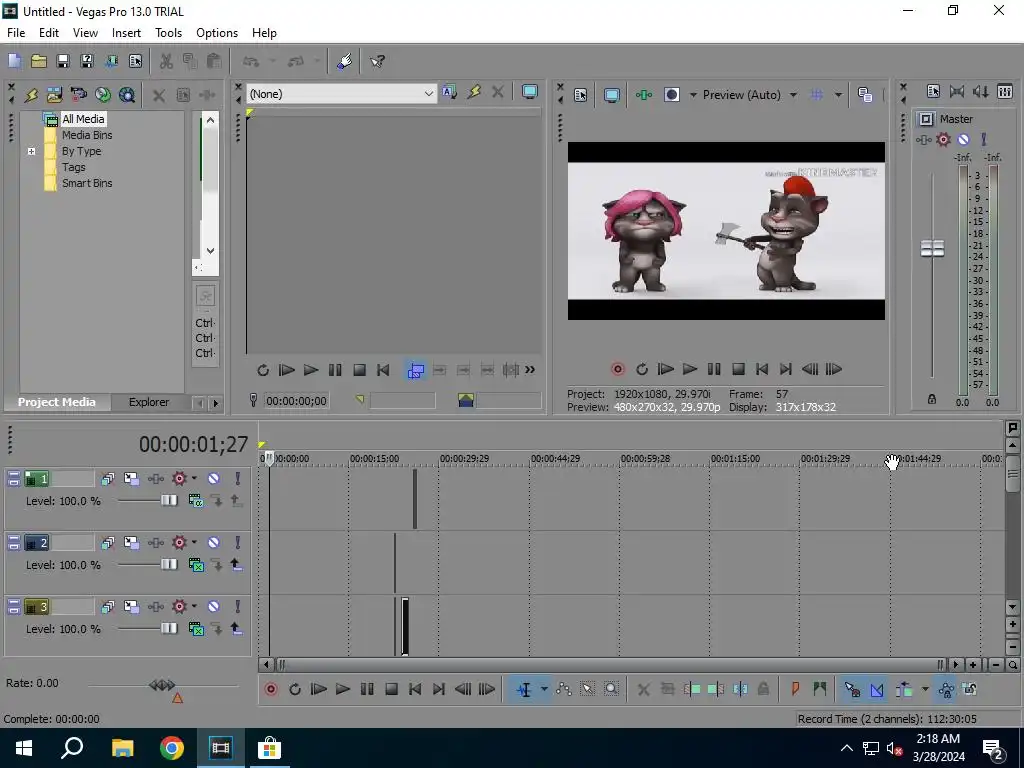Image resolution: width=1024 pixels, height=768 pixels.
Task: Adjust track 1 Level slider
Action: pyautogui.click(x=168, y=501)
